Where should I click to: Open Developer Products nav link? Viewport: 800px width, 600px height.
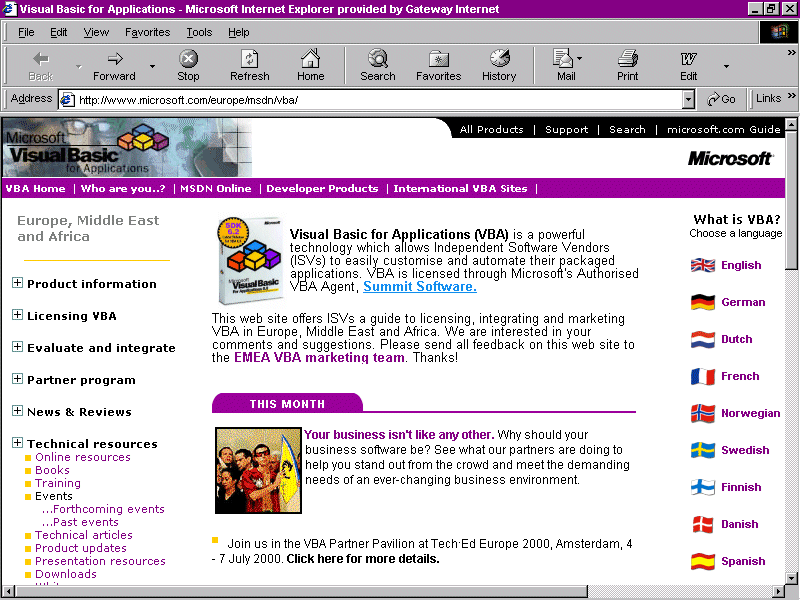click(x=322, y=188)
